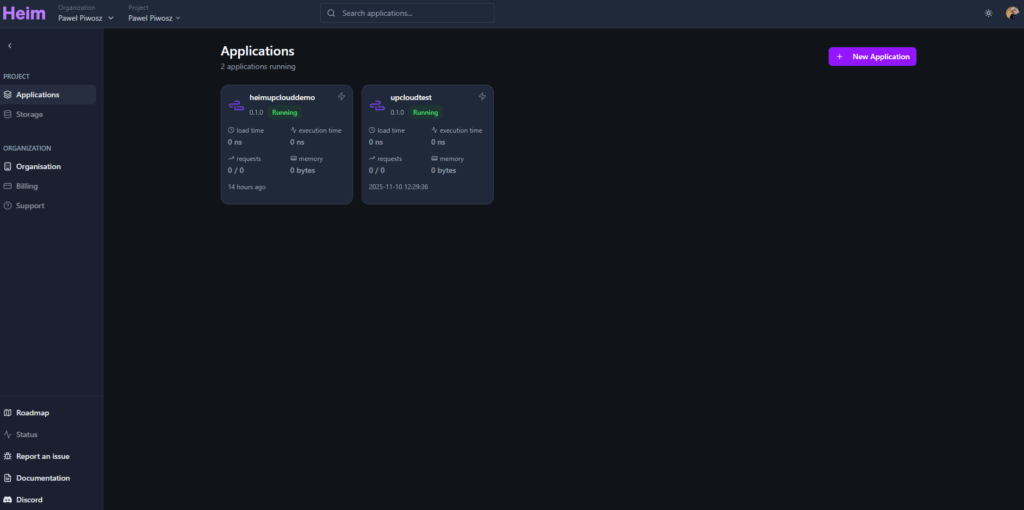Image resolution: width=1024 pixels, height=510 pixels.
Task: Click version 0.1.0 on heimupclouddemo card
Action: (x=257, y=112)
